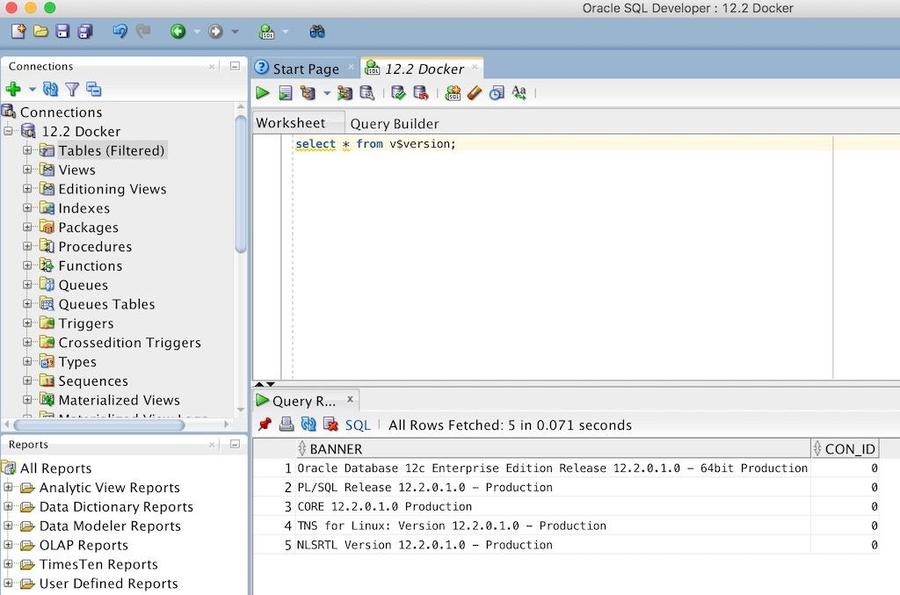The height and width of the screenshot is (595, 900).
Task: Commit changes with the green check database icon
Action: 398,92
